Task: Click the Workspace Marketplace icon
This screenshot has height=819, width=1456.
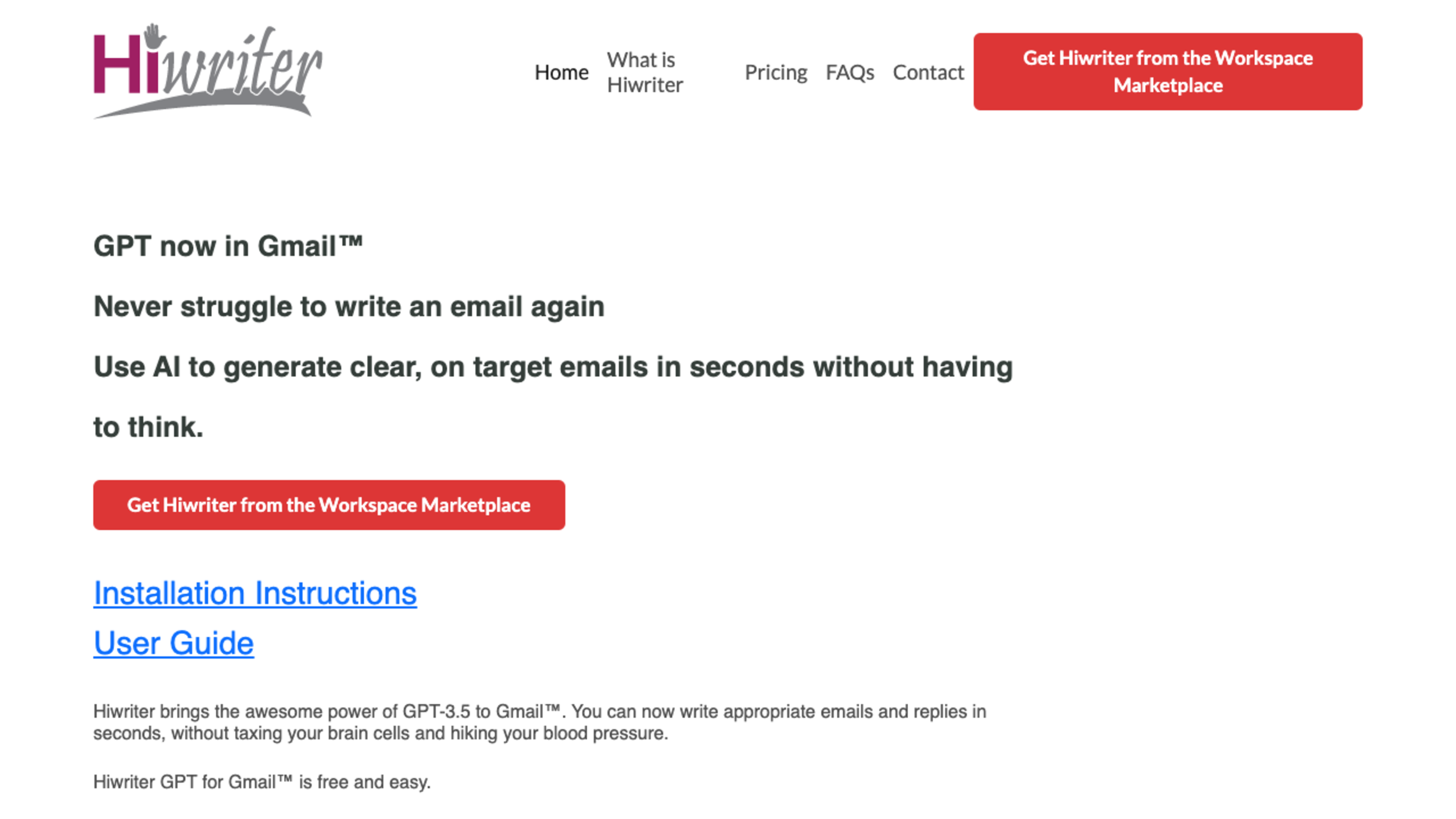Action: coord(1167,71)
